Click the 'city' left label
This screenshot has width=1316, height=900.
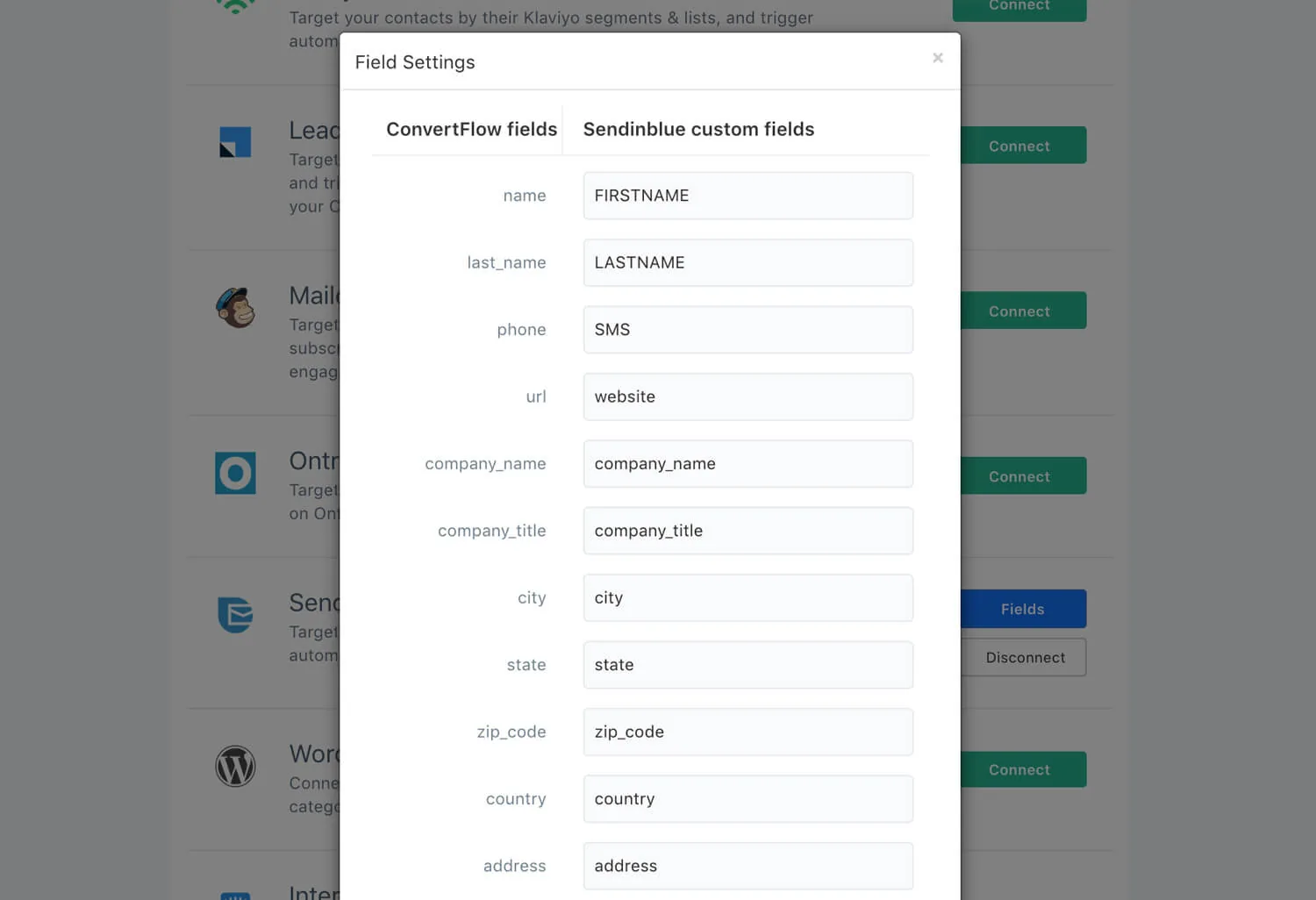coord(532,598)
